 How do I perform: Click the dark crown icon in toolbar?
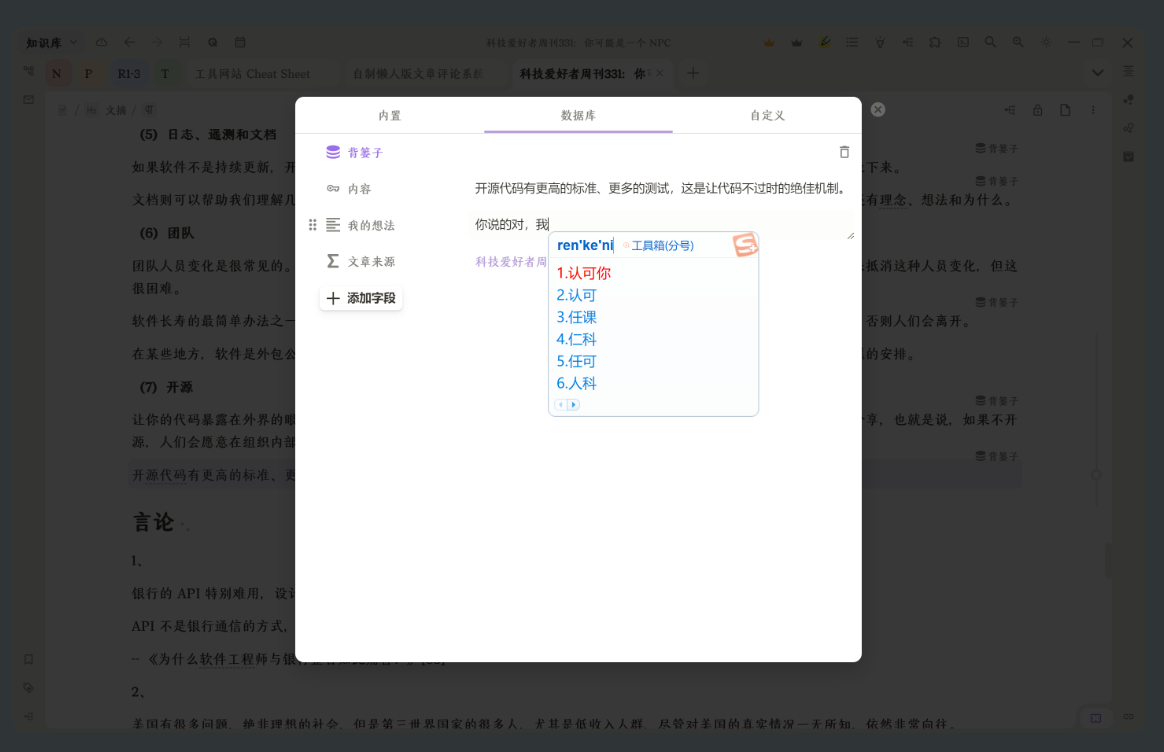point(797,42)
